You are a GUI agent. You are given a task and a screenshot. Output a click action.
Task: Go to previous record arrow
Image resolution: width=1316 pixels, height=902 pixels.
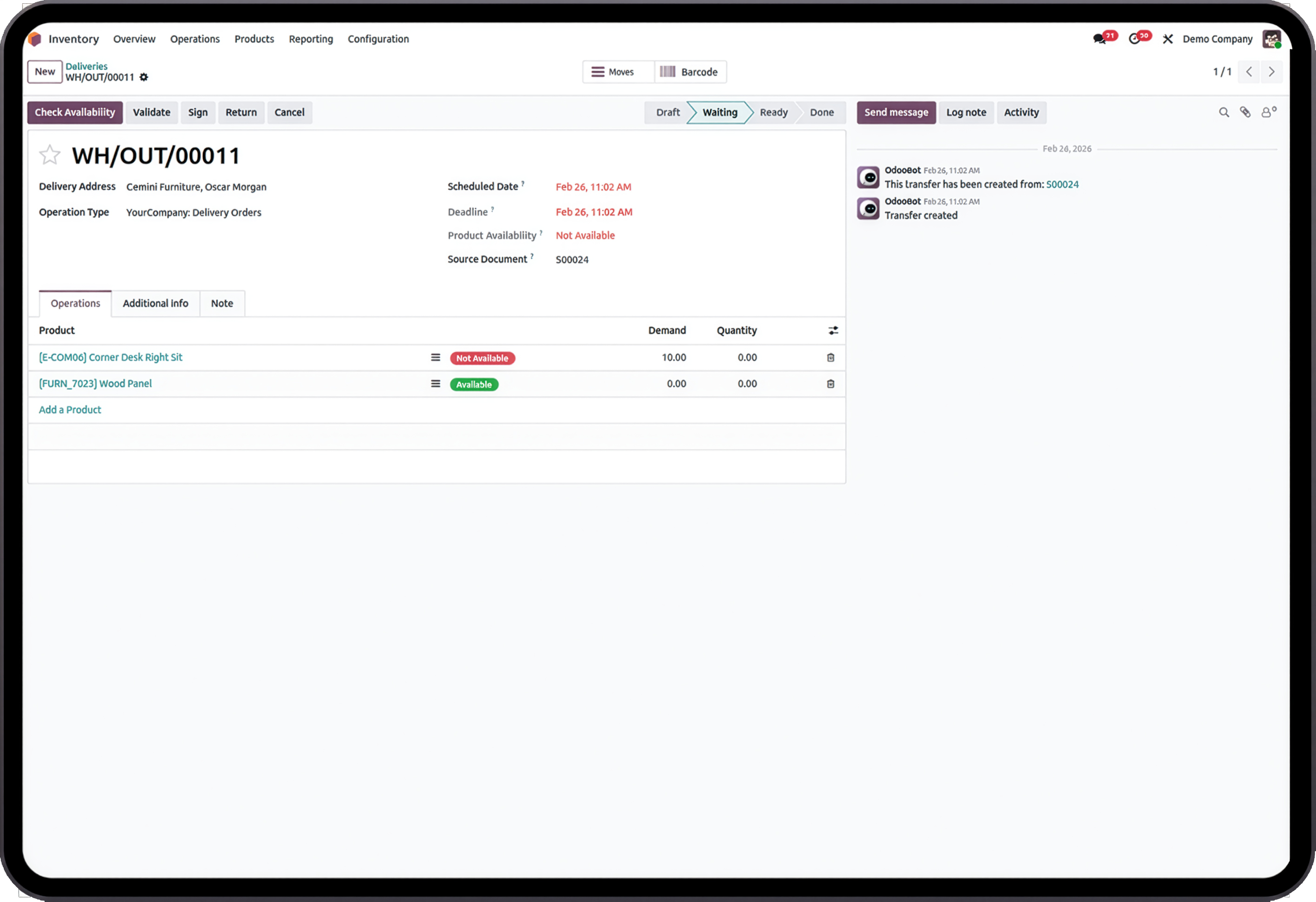click(1249, 72)
